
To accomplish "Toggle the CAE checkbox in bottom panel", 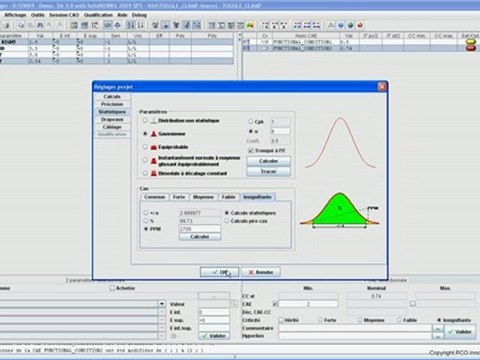I will tap(275, 304).
